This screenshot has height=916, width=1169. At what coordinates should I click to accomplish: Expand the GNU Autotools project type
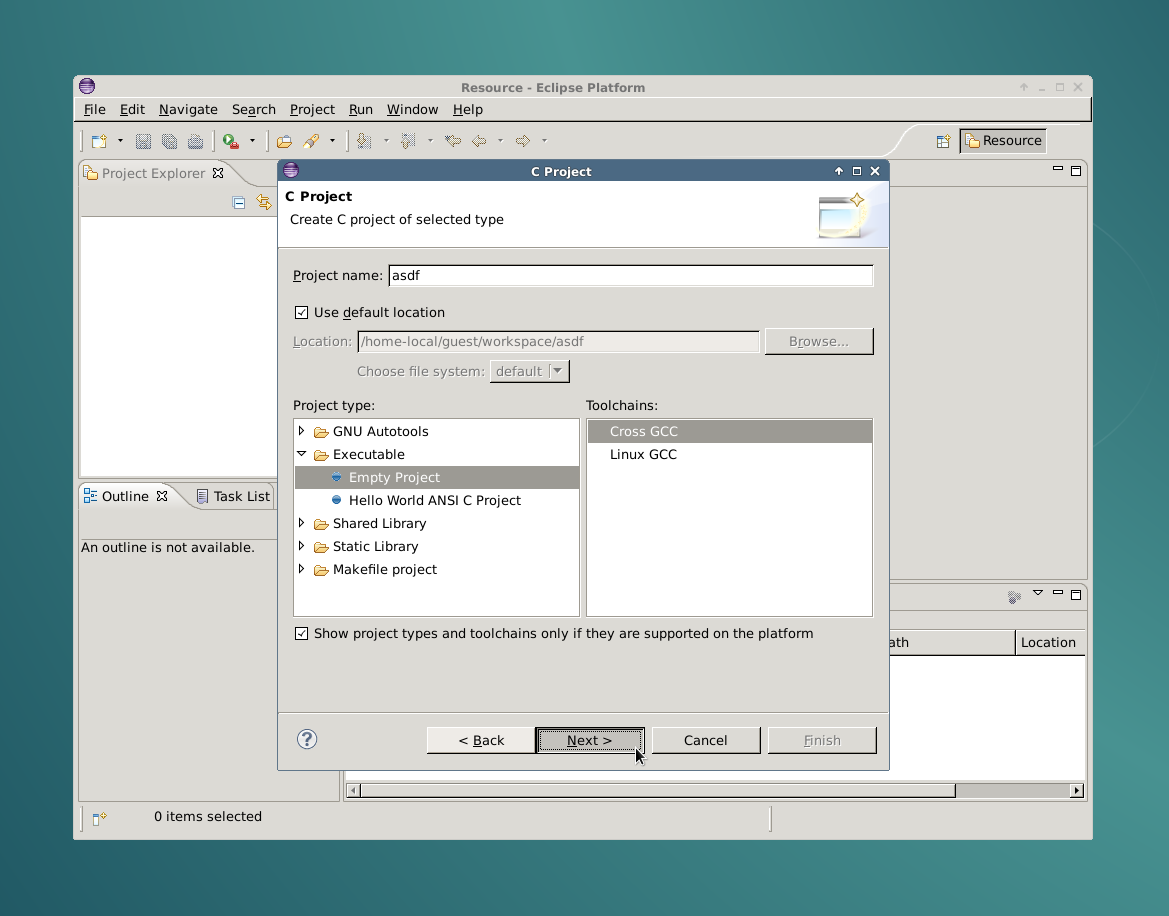[302, 431]
